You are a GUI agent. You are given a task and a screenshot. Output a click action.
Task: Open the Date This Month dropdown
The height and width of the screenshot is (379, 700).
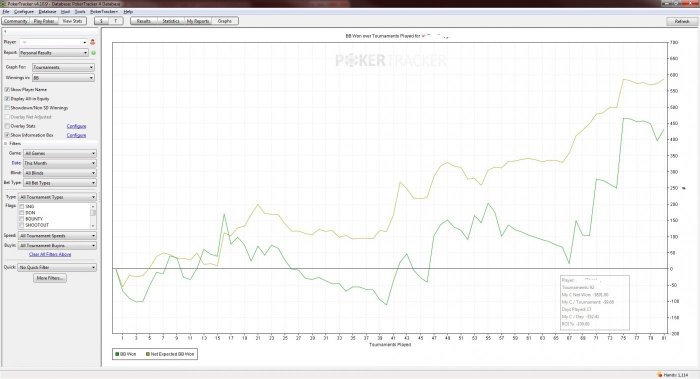[x=60, y=163]
